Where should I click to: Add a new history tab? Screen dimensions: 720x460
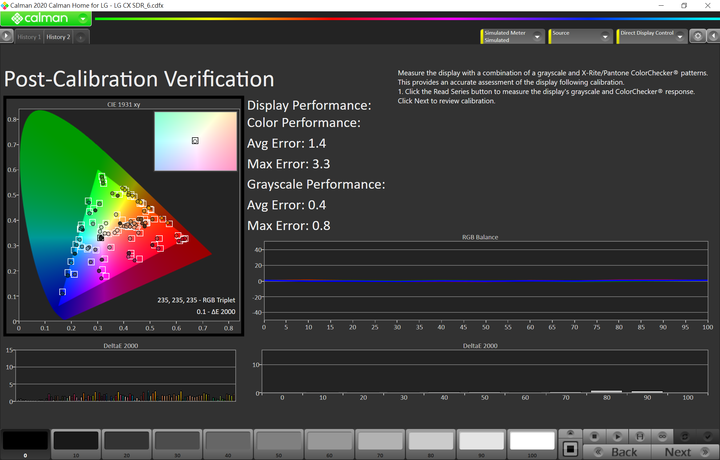point(80,37)
